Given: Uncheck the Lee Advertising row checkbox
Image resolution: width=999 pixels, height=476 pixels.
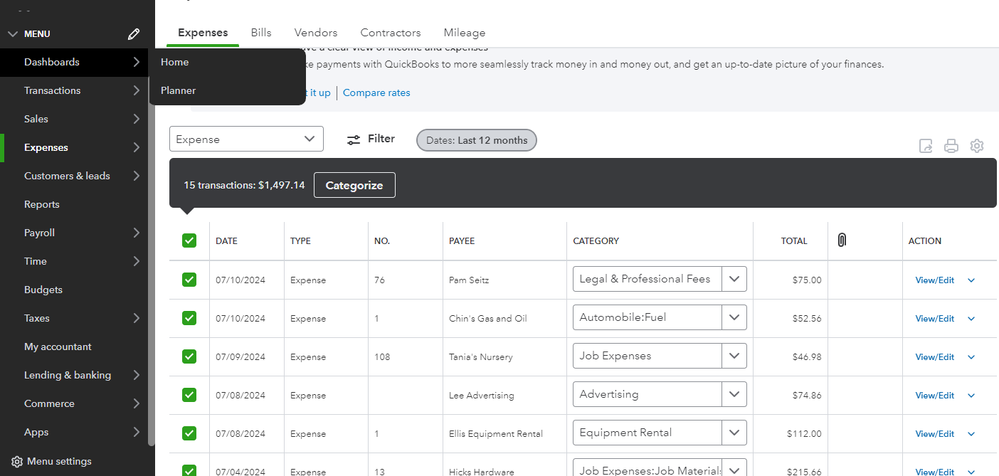Looking at the screenshot, I should [x=189, y=395].
